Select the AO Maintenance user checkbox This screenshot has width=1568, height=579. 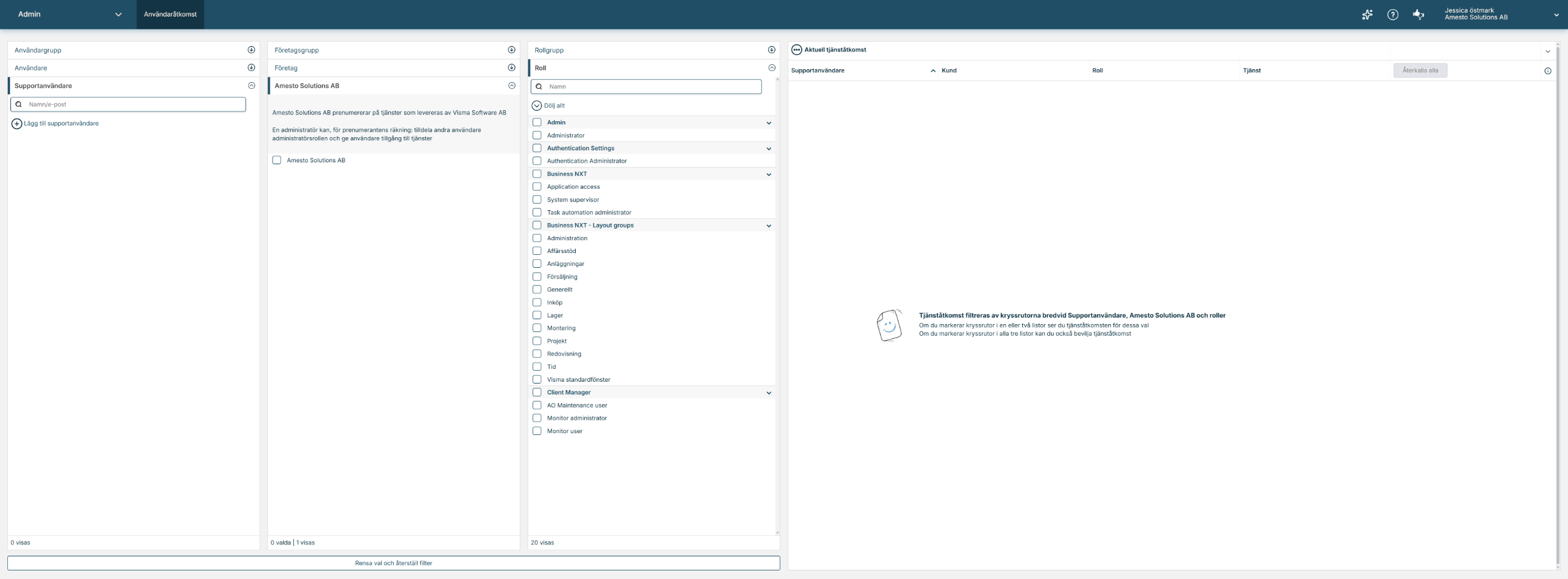tap(537, 406)
